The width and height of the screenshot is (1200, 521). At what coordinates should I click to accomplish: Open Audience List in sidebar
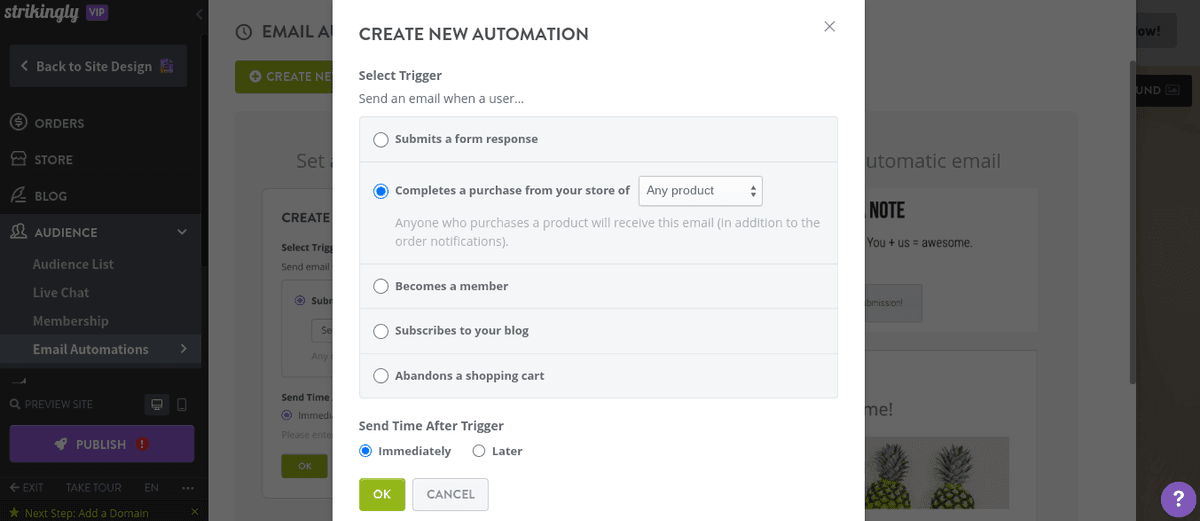pyautogui.click(x=73, y=264)
